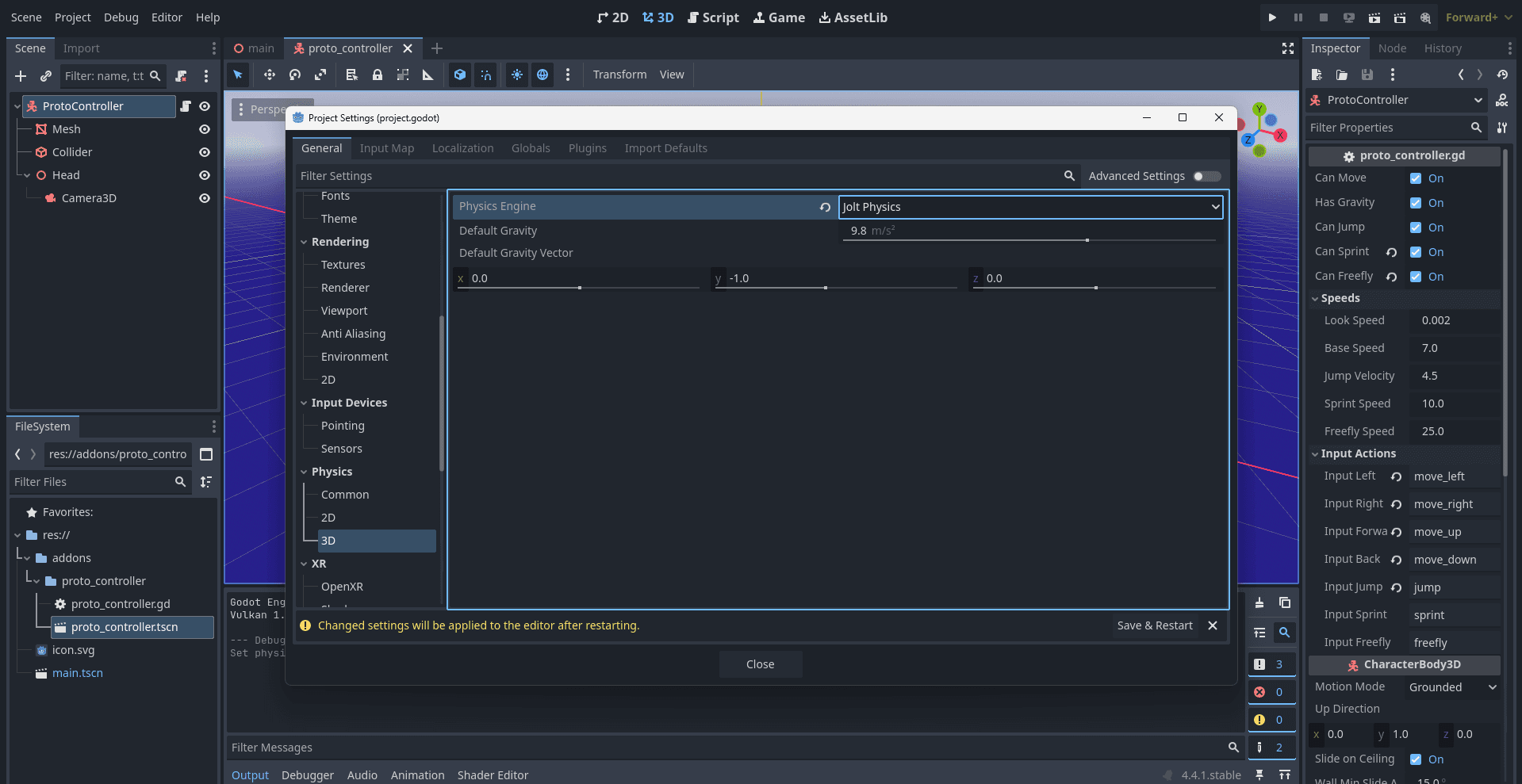Select the Move mode tool in viewport toolbar

(x=270, y=75)
